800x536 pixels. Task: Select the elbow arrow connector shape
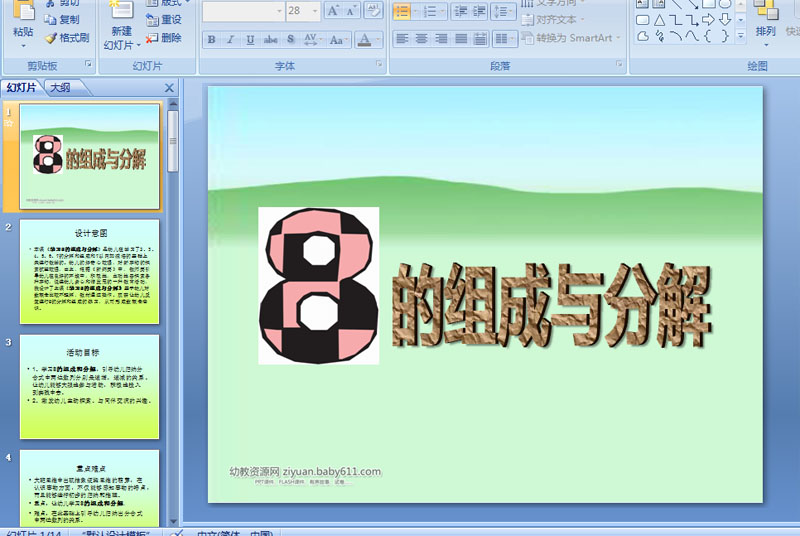pos(692,20)
